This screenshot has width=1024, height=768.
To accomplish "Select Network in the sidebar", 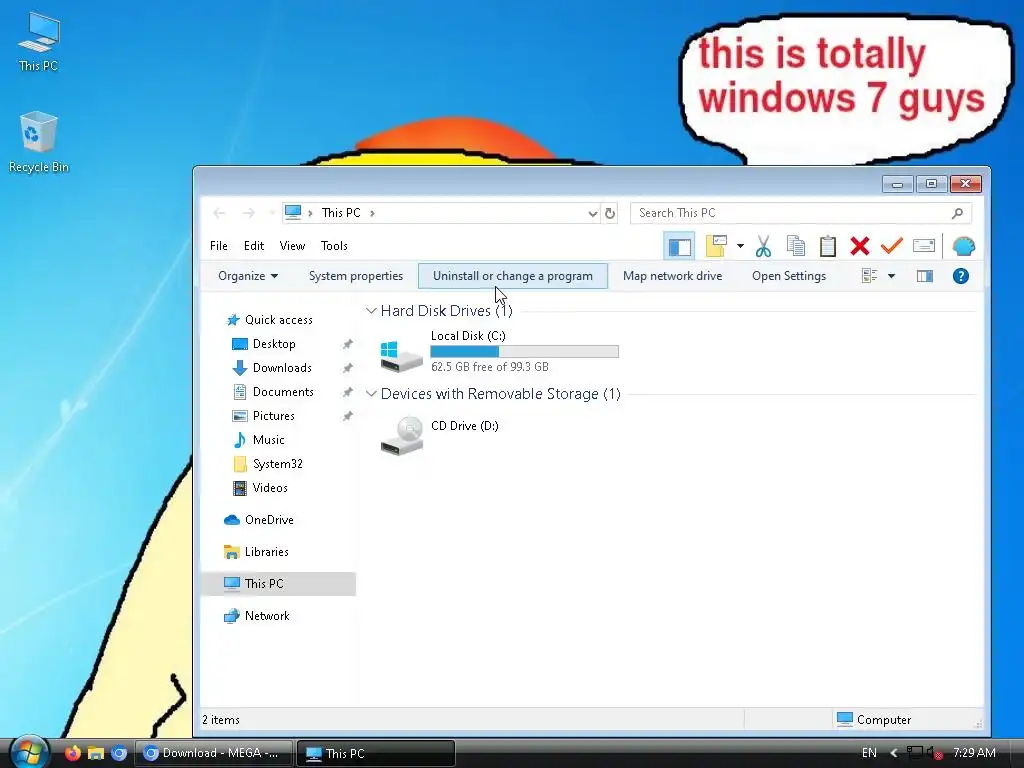I will [x=266, y=616].
